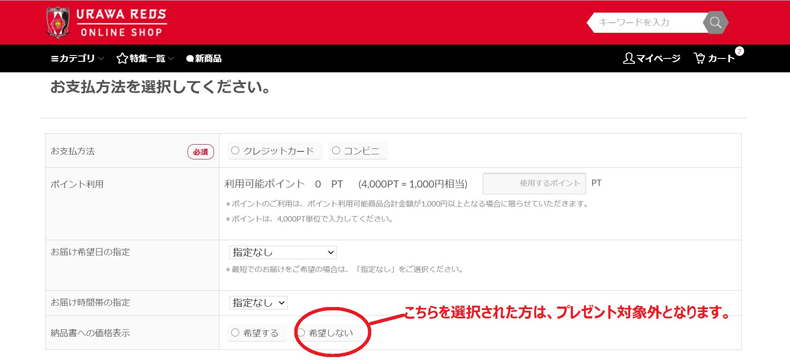Click the 必須 required badge
The image size is (790, 360).
[x=201, y=152]
